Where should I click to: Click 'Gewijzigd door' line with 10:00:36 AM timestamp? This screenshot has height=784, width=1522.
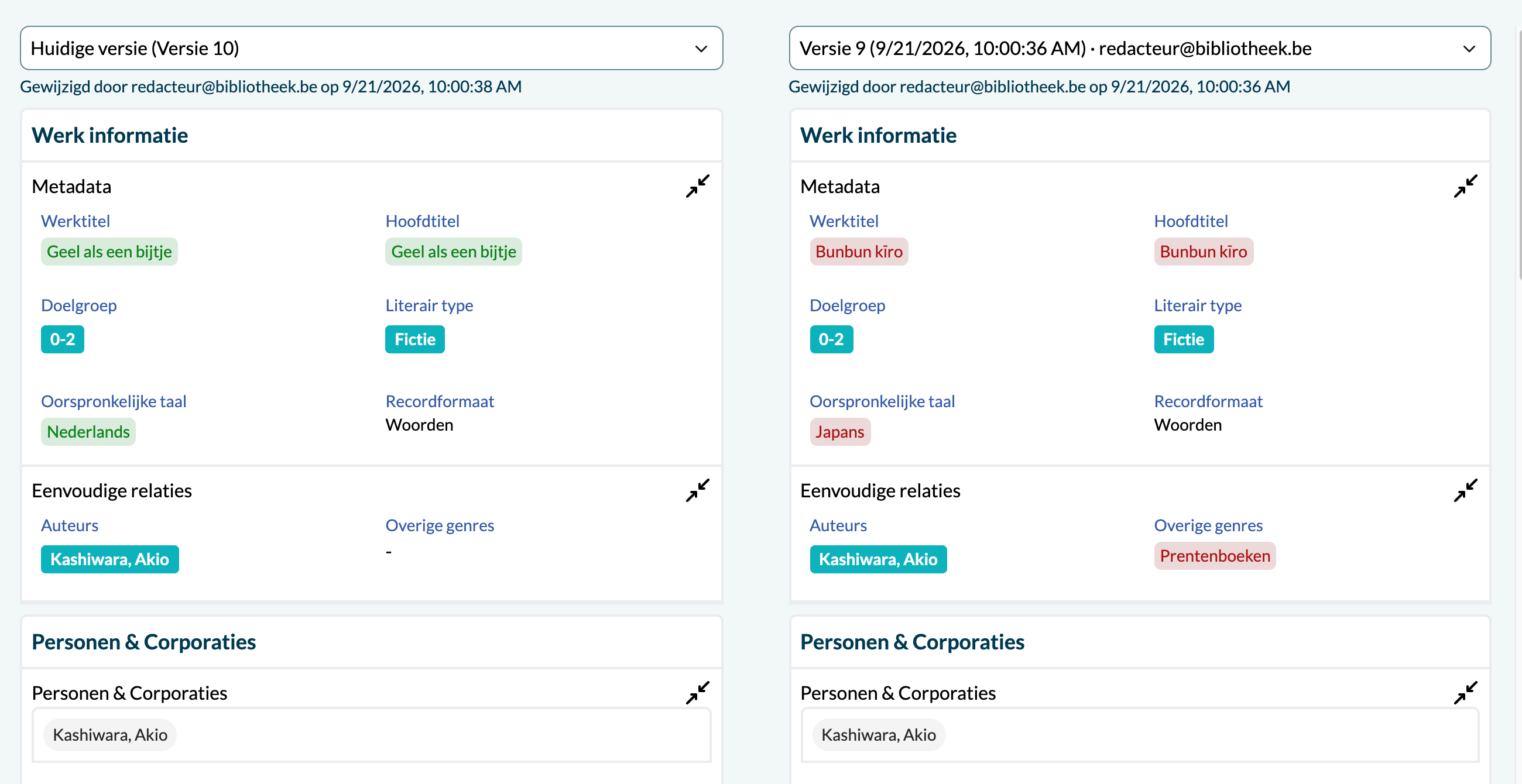coord(1039,87)
